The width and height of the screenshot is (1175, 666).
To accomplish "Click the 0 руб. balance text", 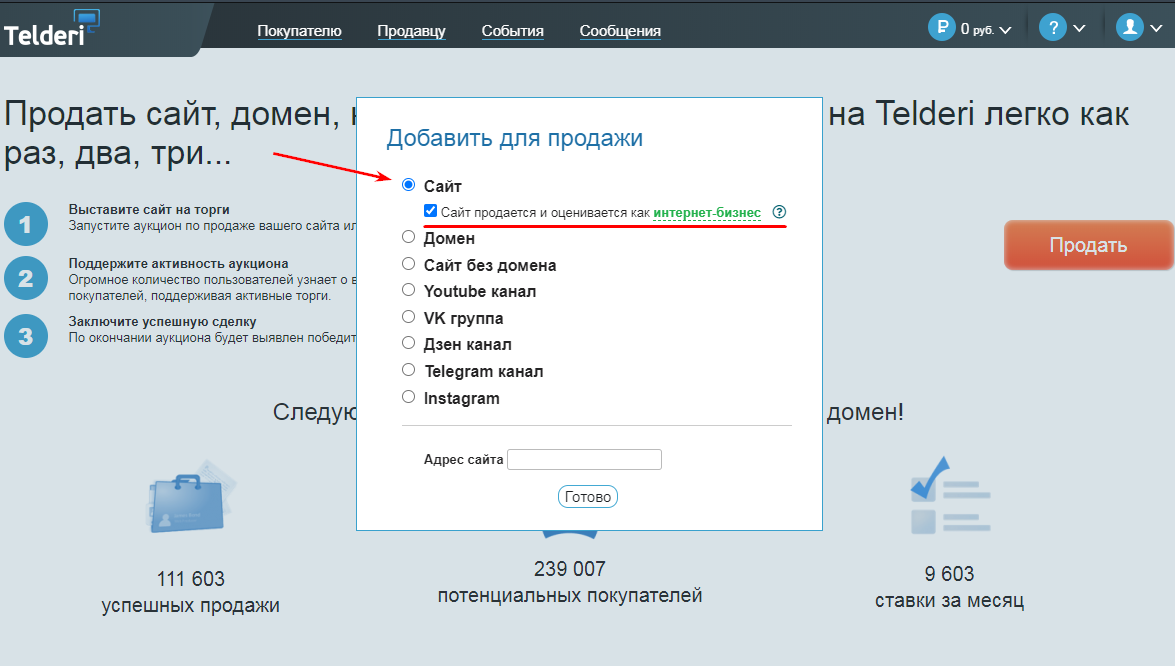I will coord(977,29).
